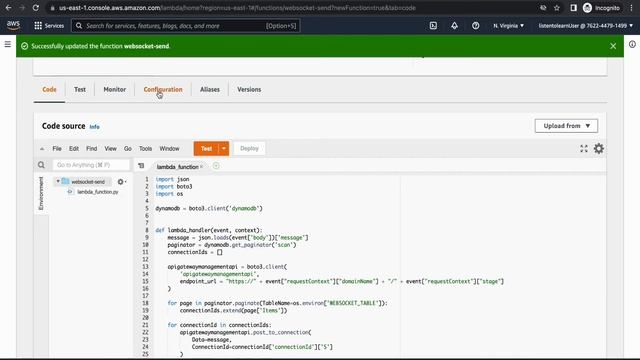
Task: Open the Edit menu in editor
Action: coord(74,149)
